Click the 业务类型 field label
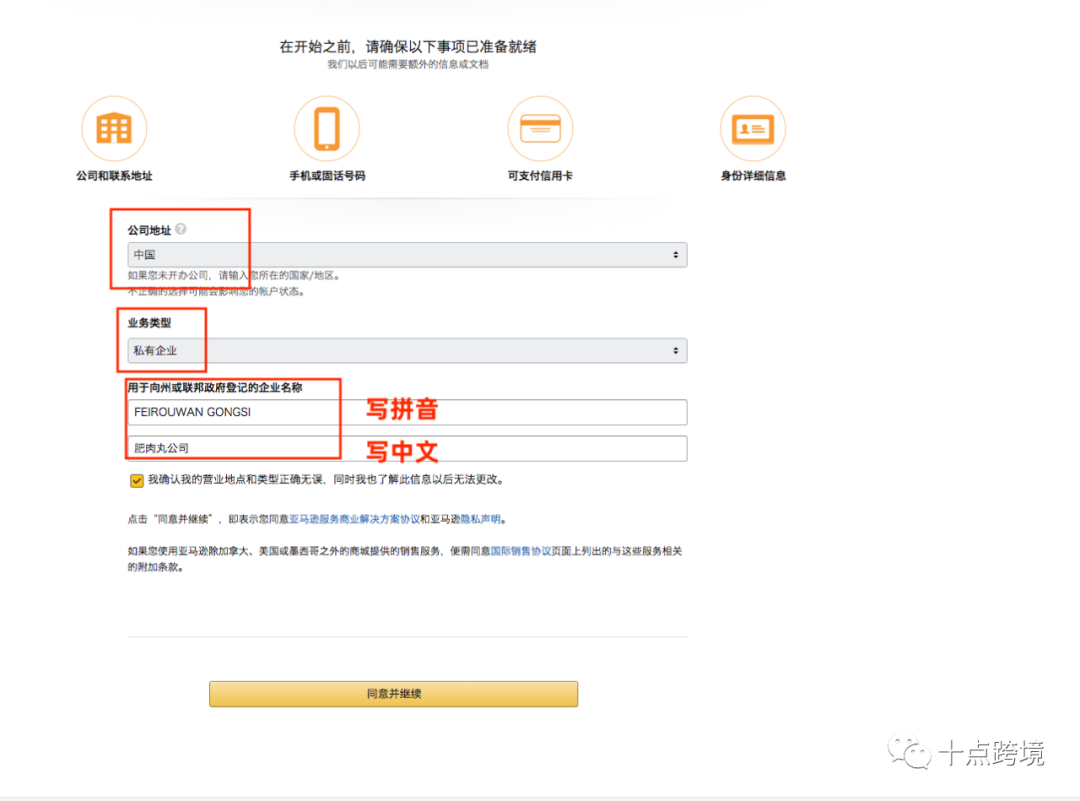This screenshot has height=801, width=1080. click(149, 323)
